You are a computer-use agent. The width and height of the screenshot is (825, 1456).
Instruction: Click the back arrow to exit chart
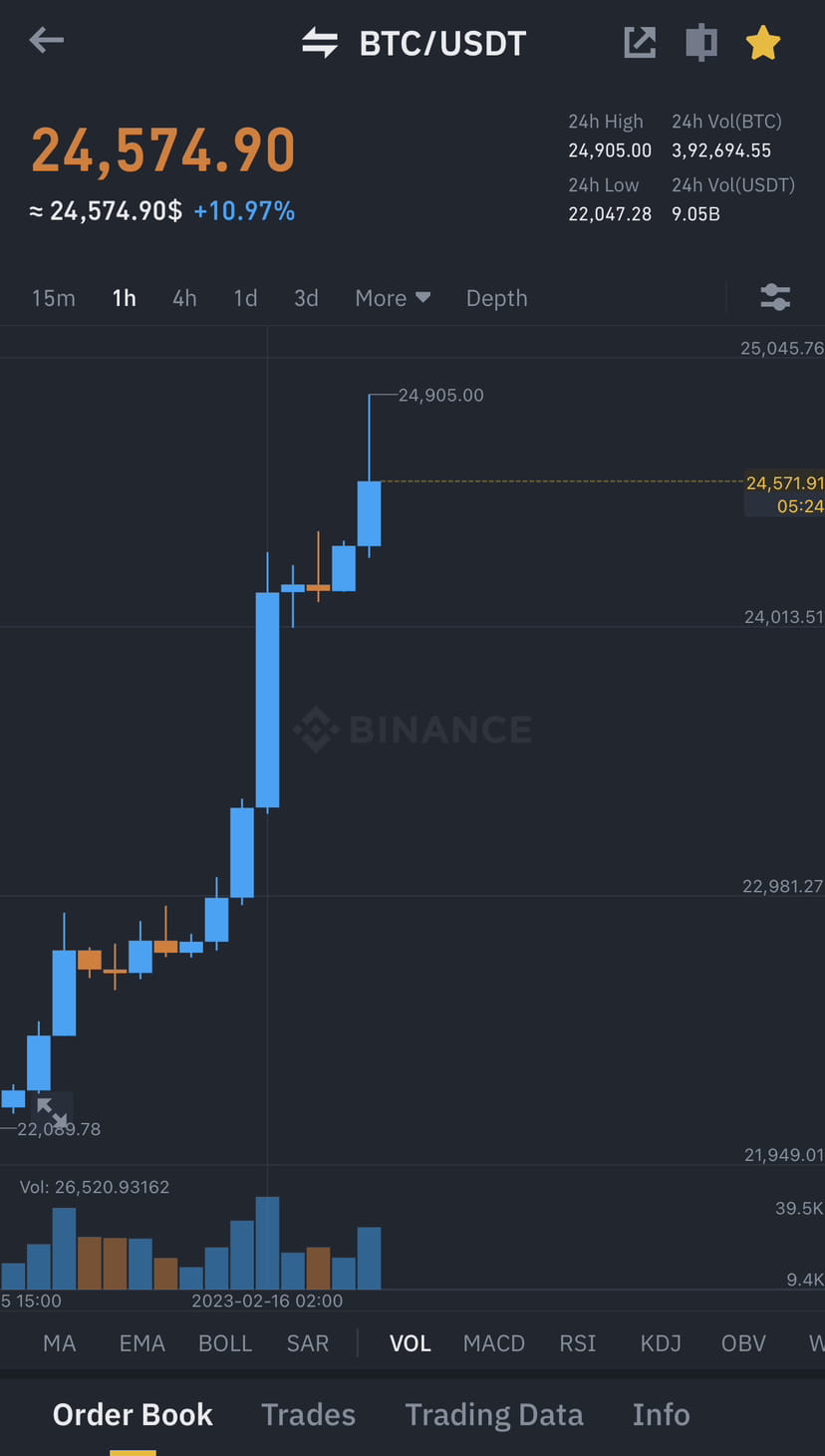pyautogui.click(x=46, y=41)
